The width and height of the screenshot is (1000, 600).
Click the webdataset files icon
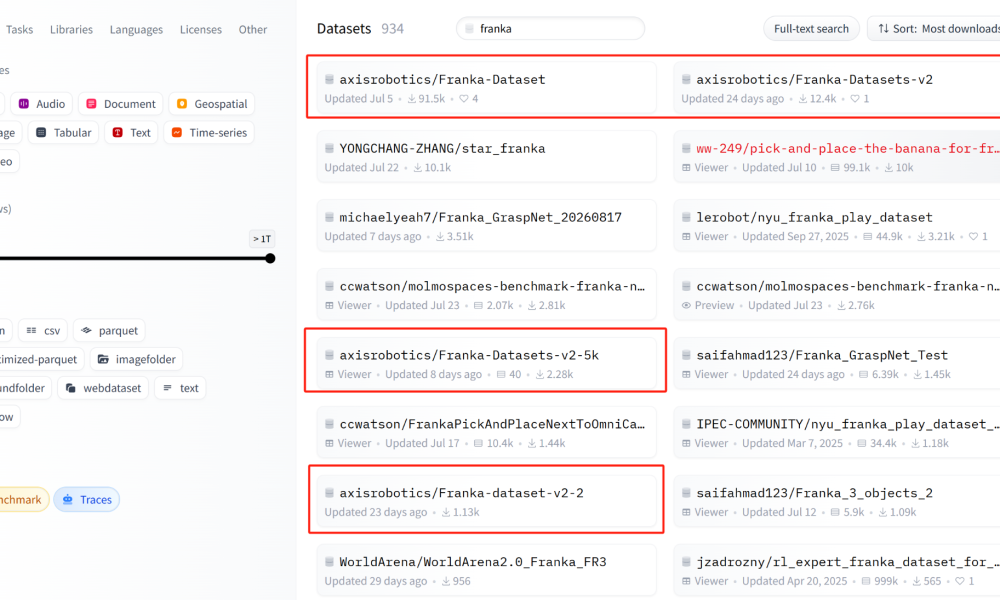pos(71,388)
